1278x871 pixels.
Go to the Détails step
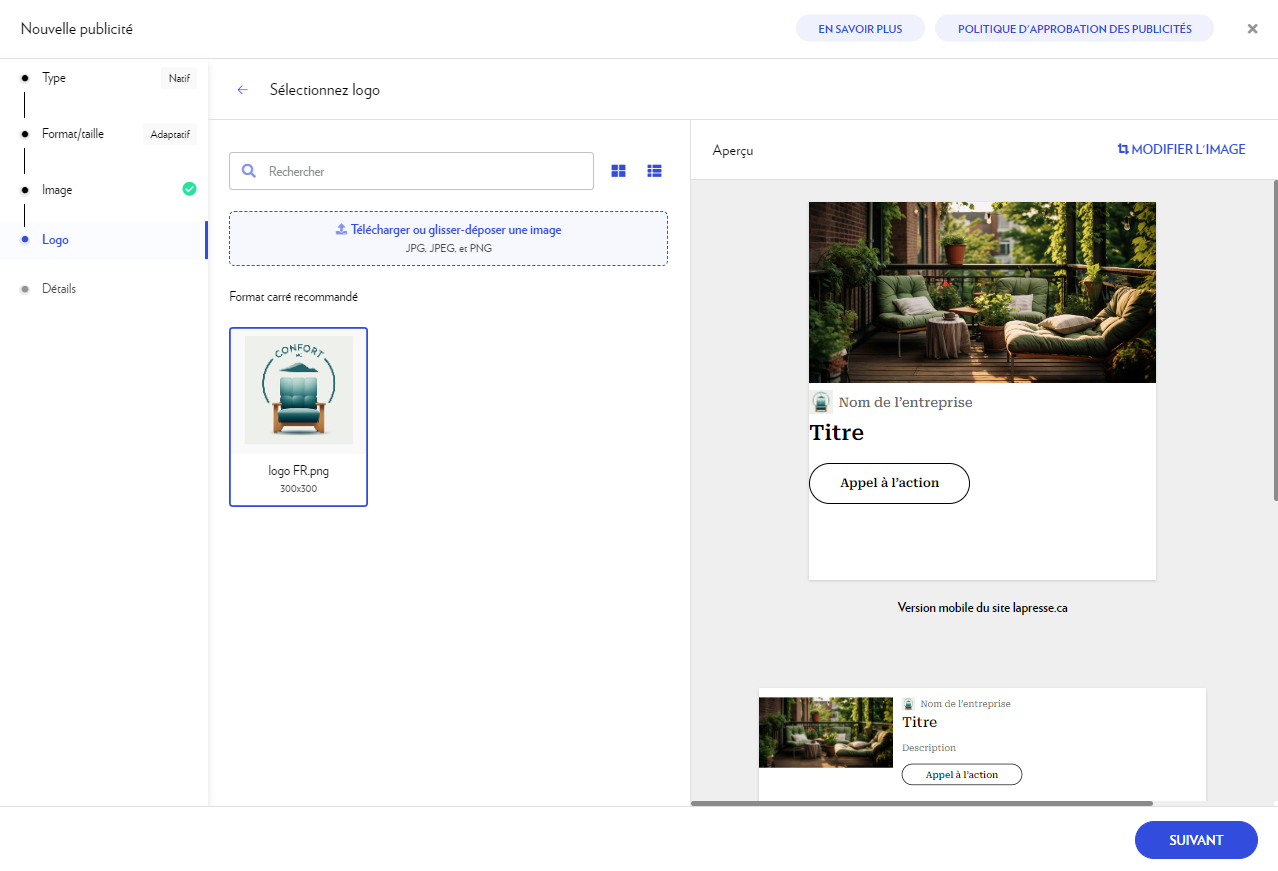coord(59,289)
